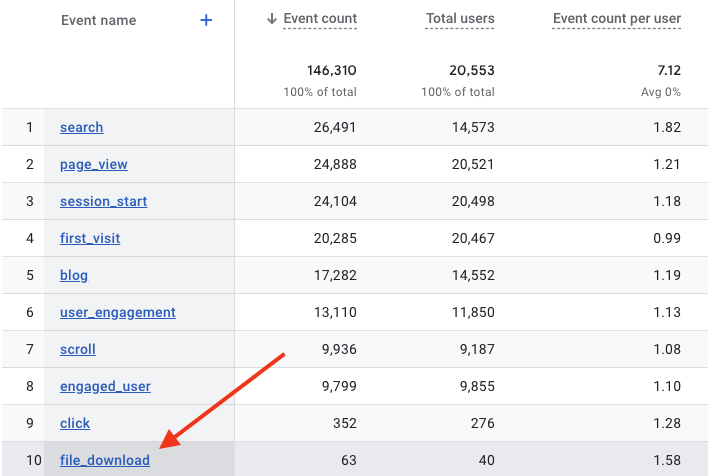
Task: Open the click event link
Action: (x=75, y=423)
